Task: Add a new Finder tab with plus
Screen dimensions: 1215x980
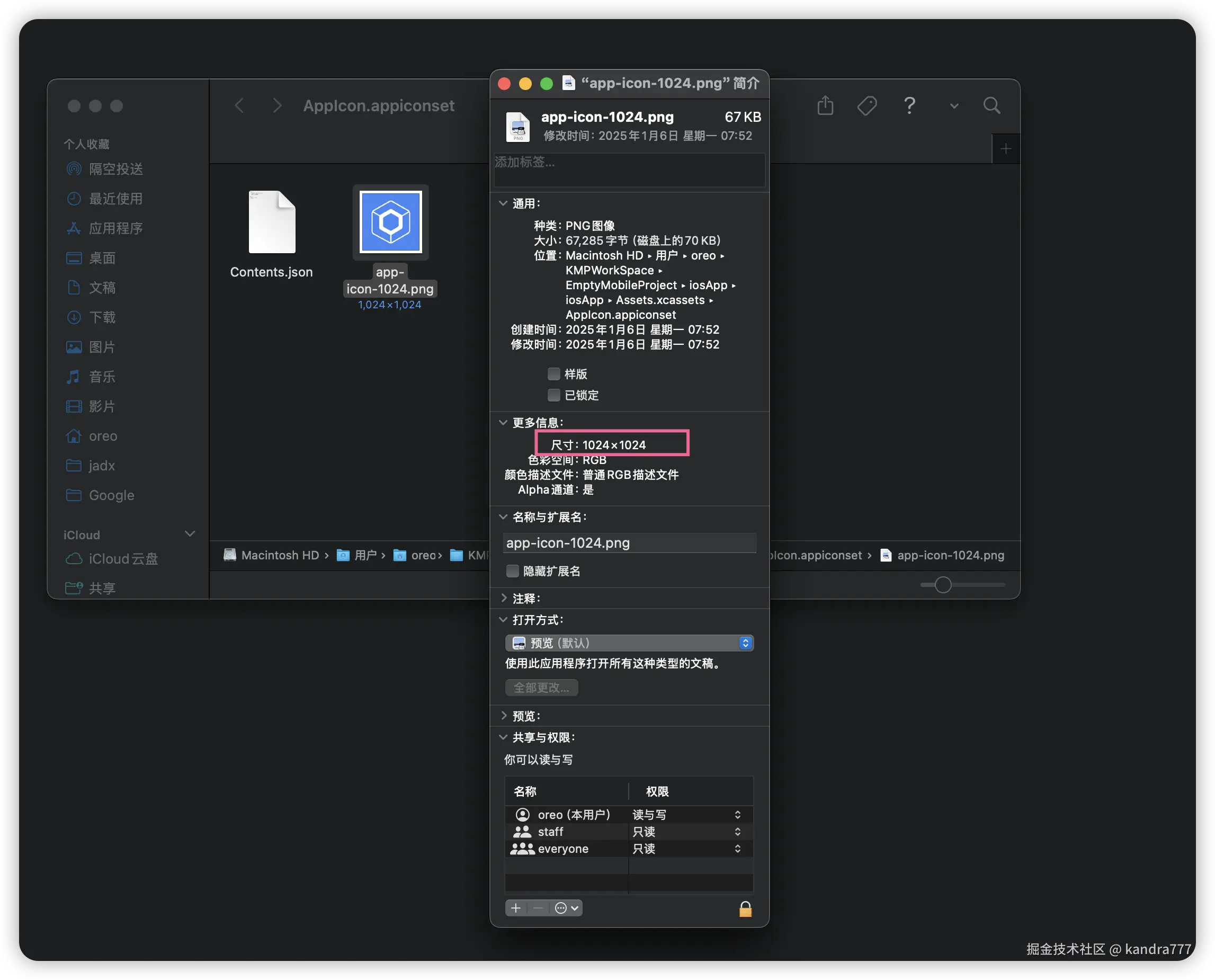Action: pyautogui.click(x=1005, y=149)
